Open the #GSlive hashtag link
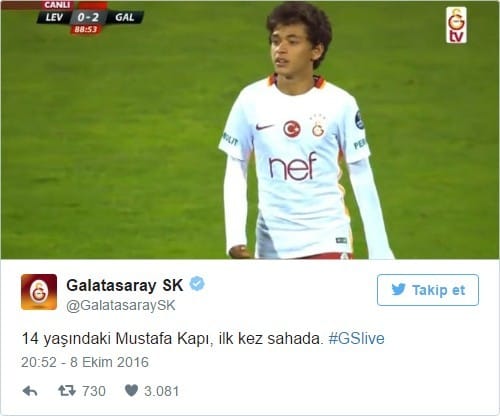Image resolution: width=500 pixels, height=416 pixels. click(x=356, y=338)
